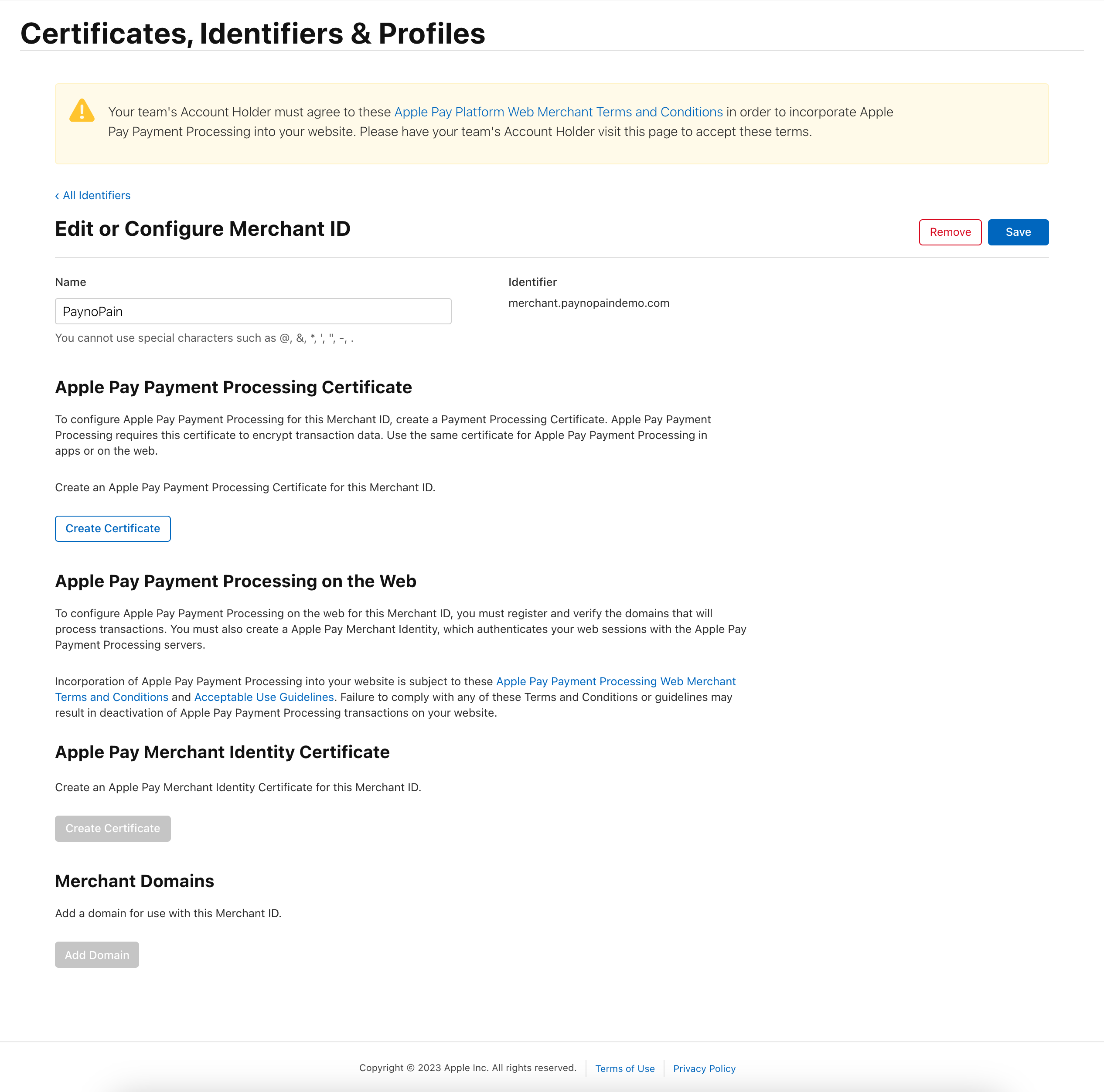Click the Add Domain button
1104x1092 pixels.
[x=96, y=955]
